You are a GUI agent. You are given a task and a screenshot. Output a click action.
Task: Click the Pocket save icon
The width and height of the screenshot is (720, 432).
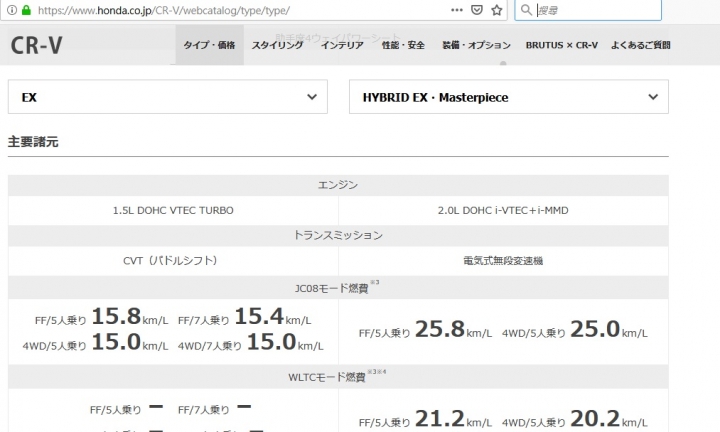pos(477,10)
